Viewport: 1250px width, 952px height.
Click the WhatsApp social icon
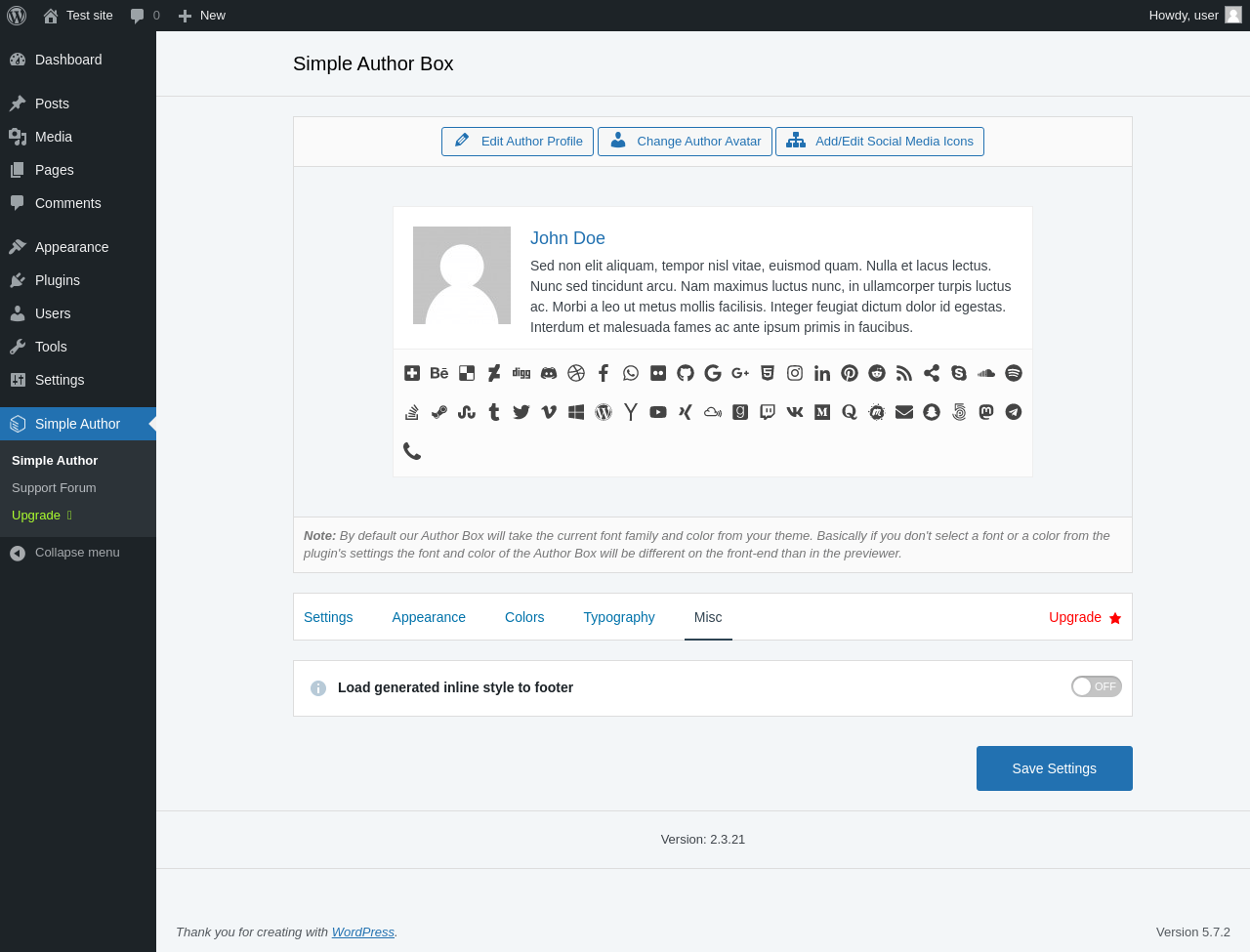[631, 373]
